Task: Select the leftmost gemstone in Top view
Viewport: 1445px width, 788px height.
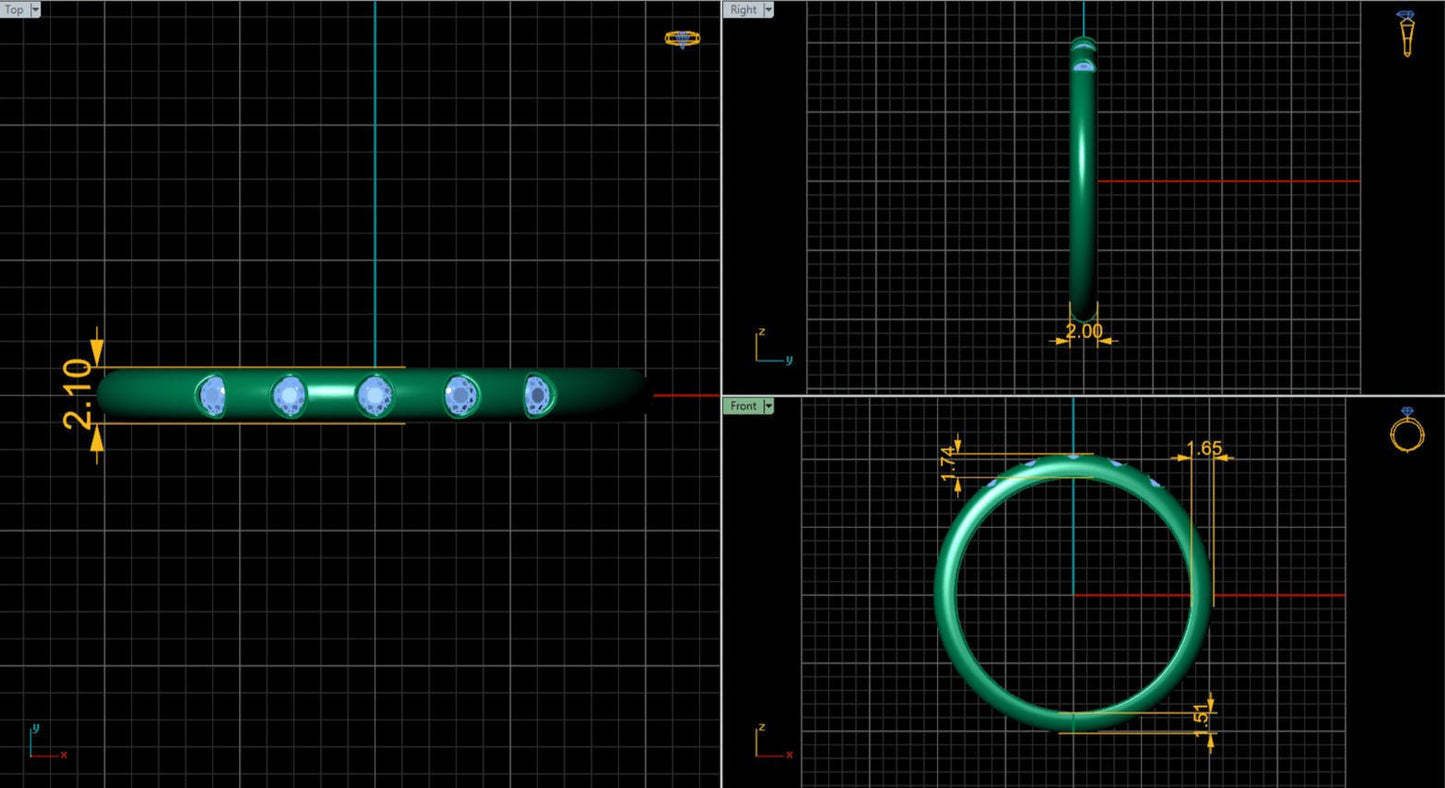Action: (212, 395)
